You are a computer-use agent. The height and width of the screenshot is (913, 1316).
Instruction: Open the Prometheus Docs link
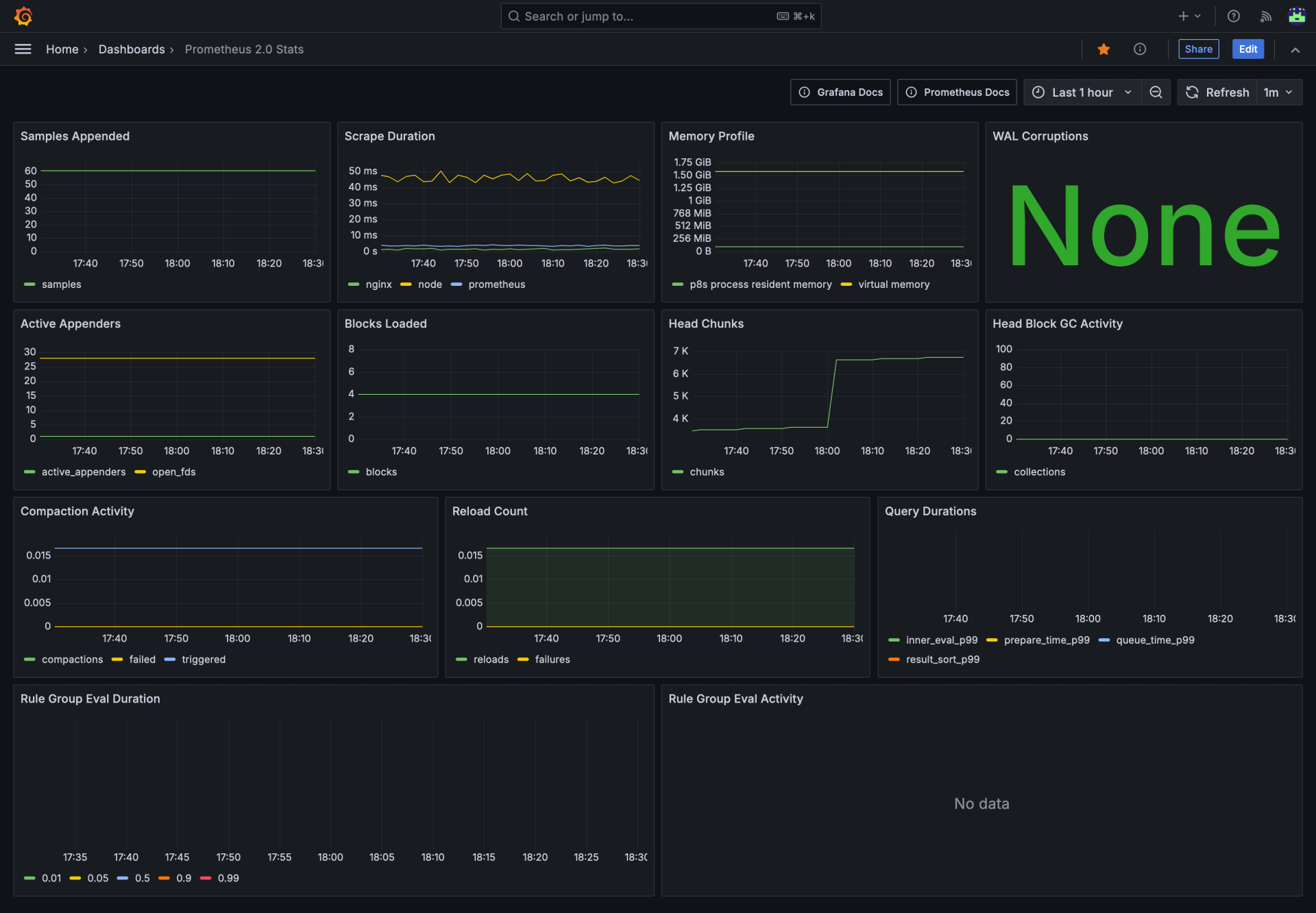[x=957, y=92]
